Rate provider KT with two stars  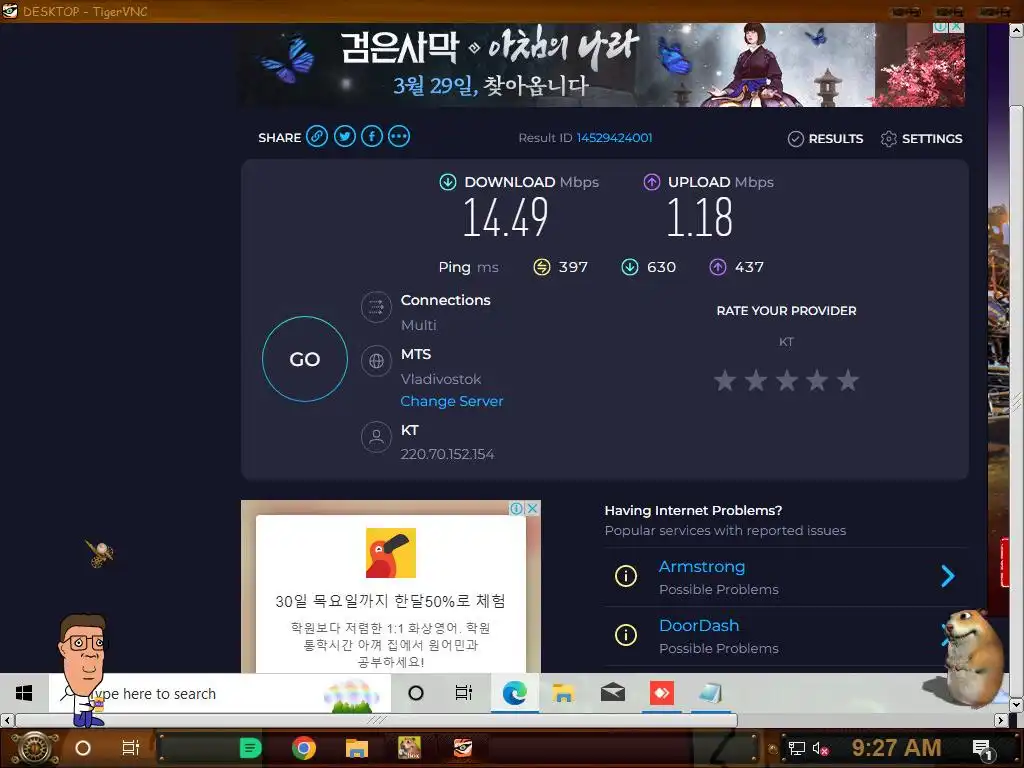(x=756, y=380)
